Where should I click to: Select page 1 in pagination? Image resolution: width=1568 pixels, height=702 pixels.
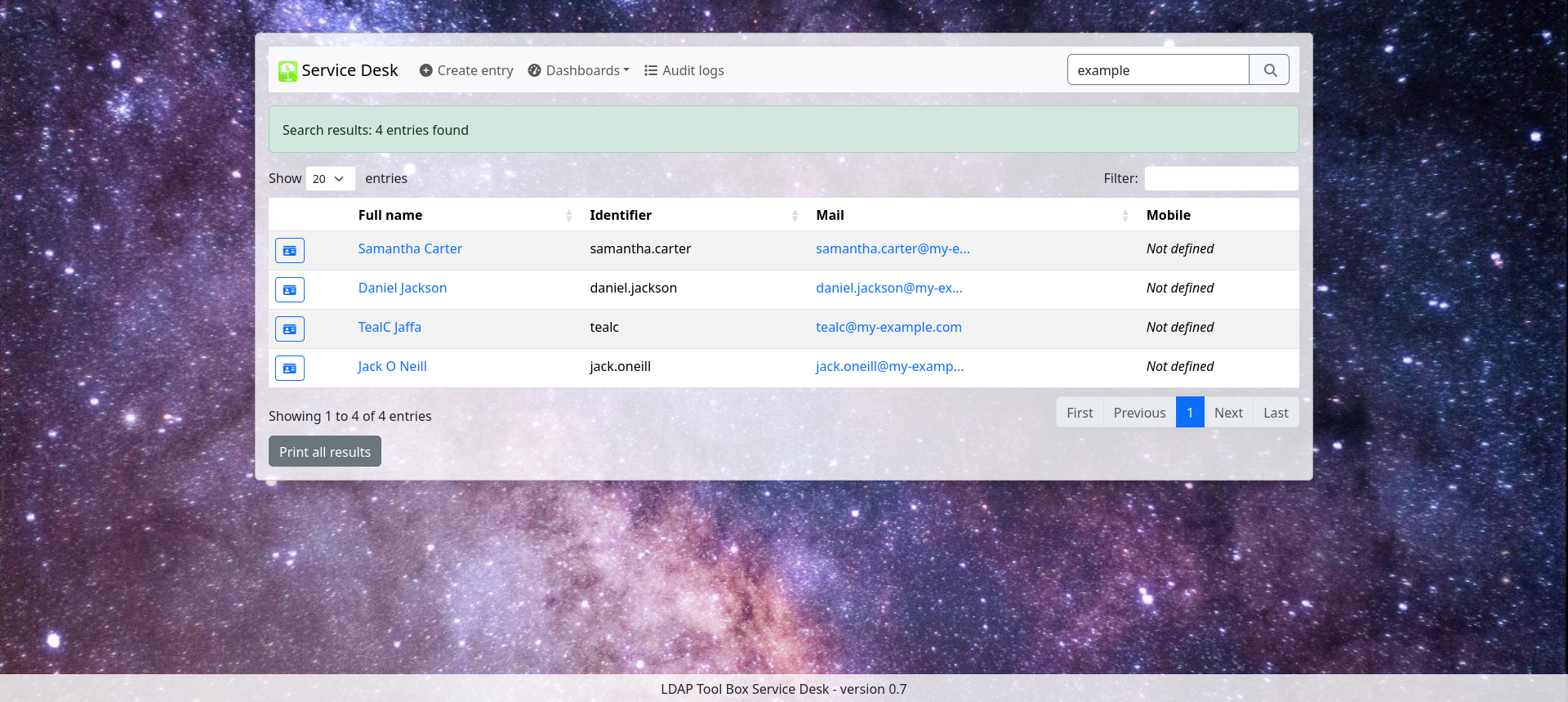[1190, 413]
